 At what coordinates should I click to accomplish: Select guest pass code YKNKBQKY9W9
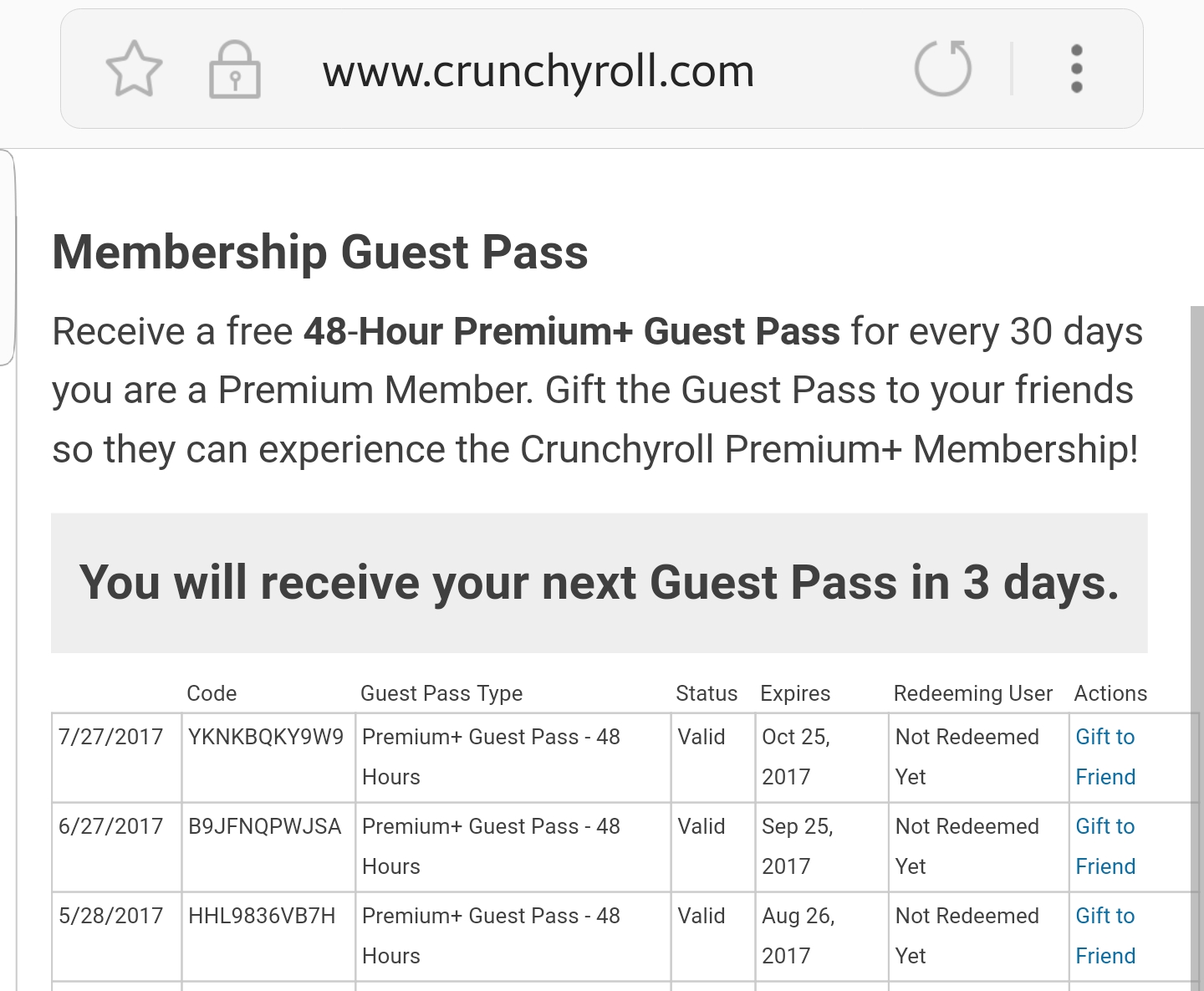(266, 737)
